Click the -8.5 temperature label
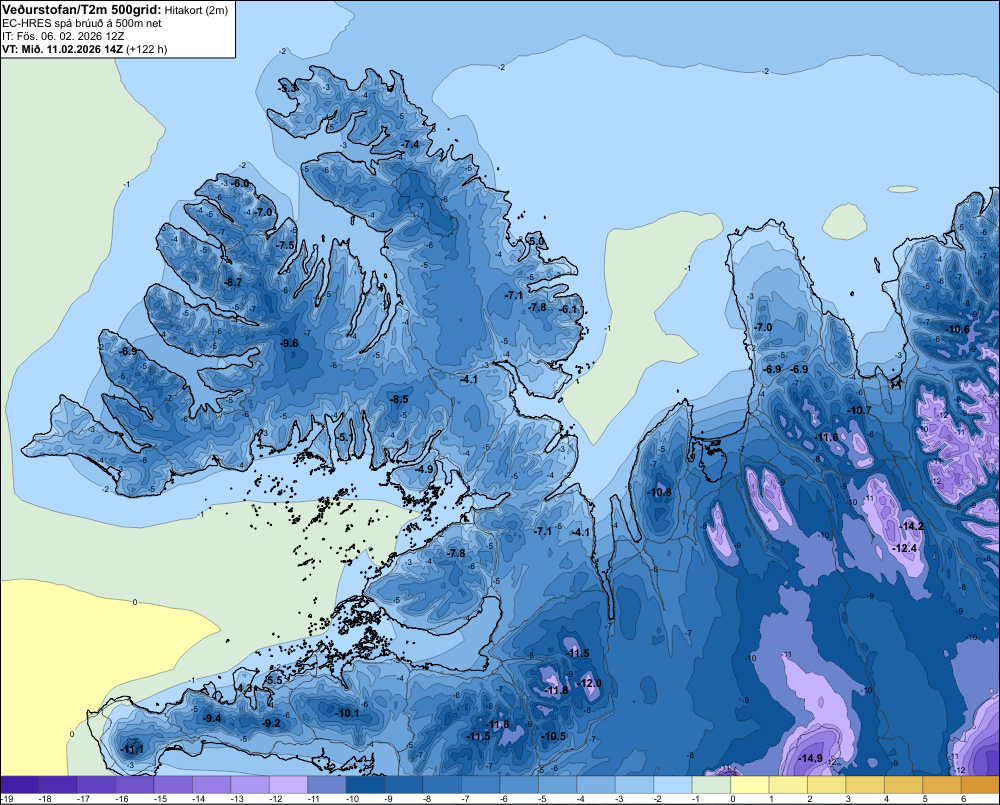 click(x=399, y=399)
